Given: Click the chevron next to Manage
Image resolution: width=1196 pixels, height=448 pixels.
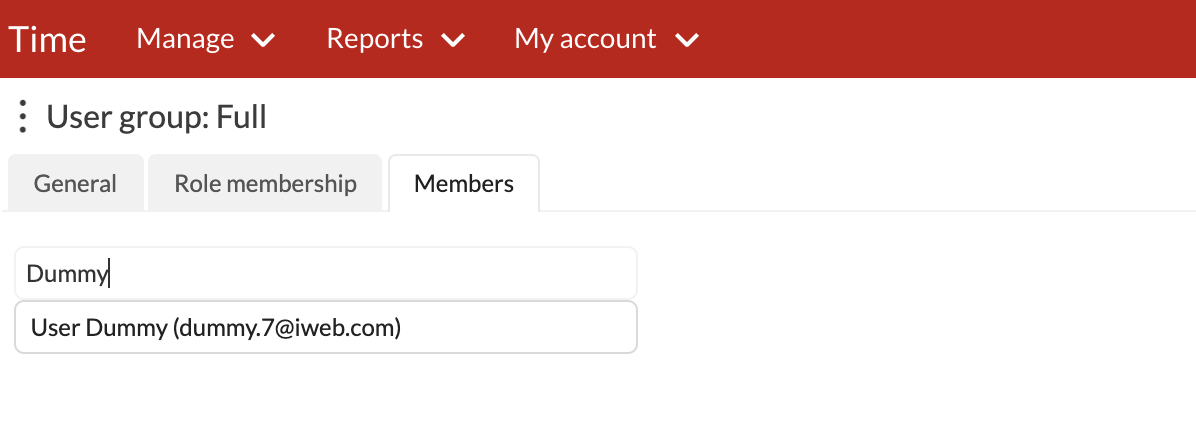Looking at the screenshot, I should point(263,40).
